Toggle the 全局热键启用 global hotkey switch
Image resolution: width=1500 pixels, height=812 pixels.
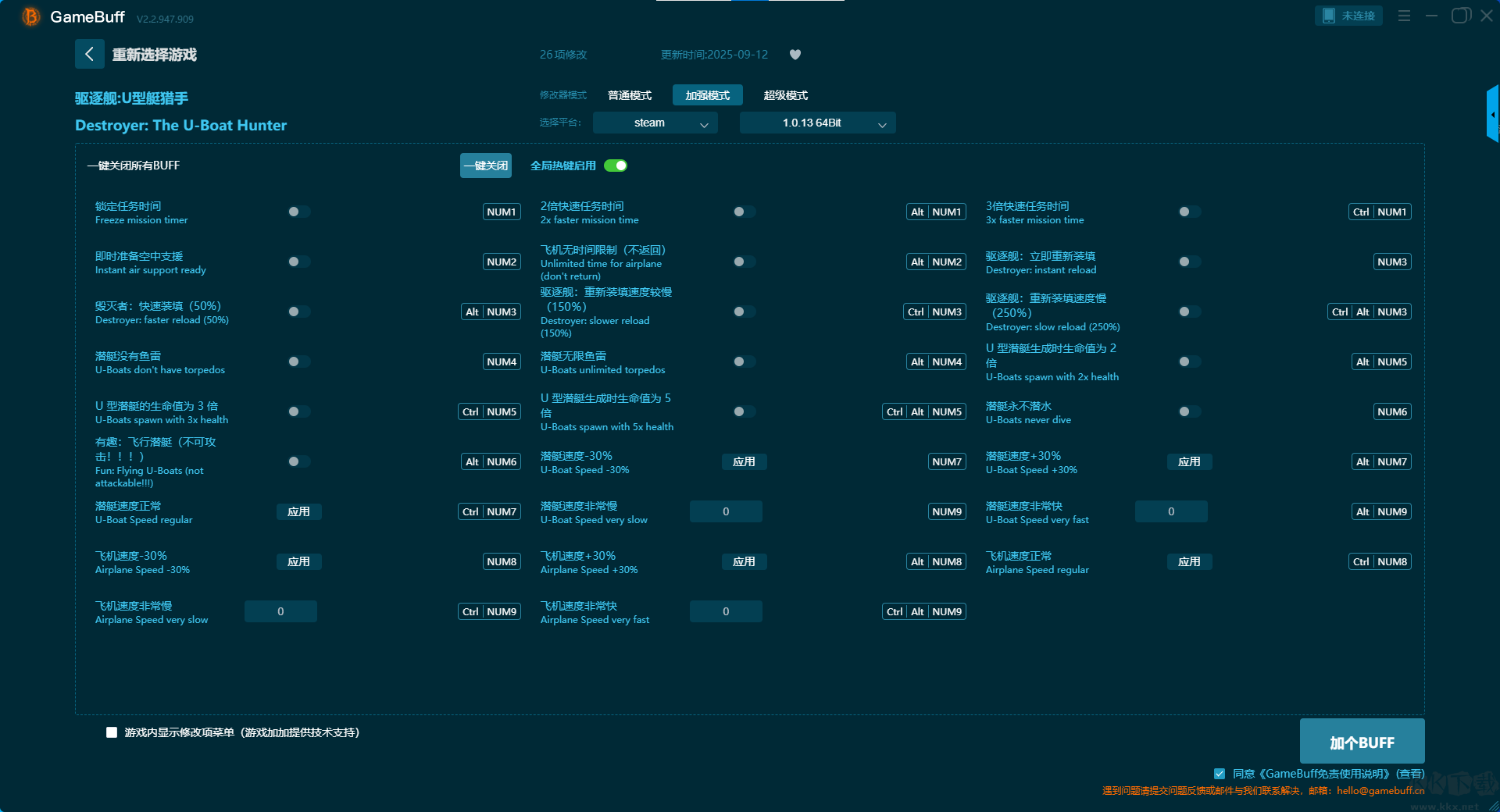(616, 166)
